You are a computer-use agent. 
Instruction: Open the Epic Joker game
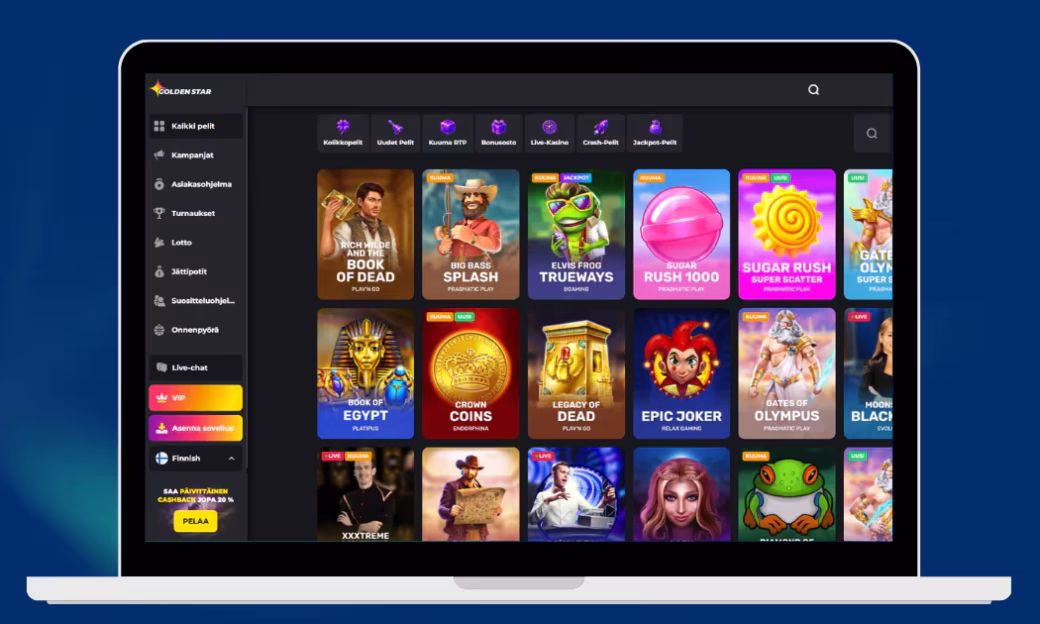pos(681,373)
